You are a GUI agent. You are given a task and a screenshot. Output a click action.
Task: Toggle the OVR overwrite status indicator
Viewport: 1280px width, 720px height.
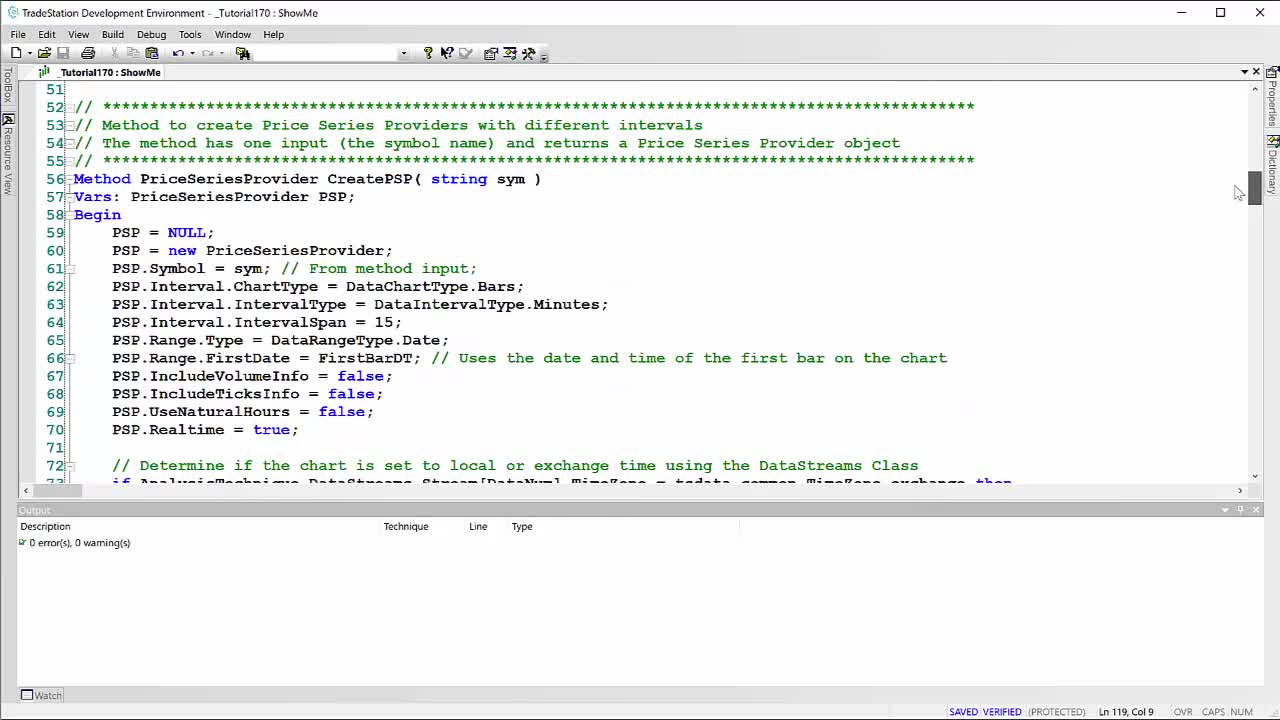(1183, 712)
